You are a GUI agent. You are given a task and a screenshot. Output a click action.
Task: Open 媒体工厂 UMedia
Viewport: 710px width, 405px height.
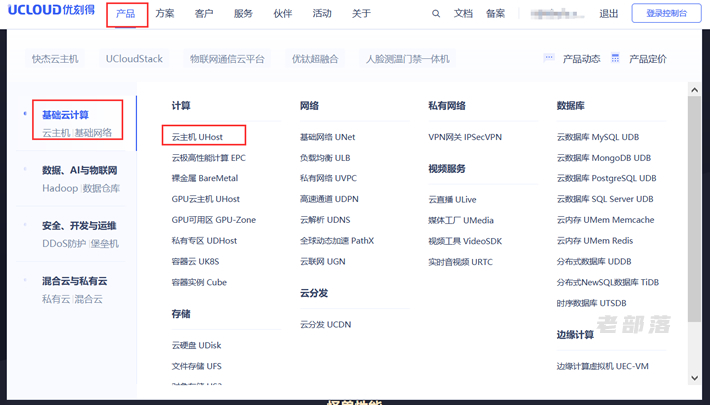[x=461, y=220]
